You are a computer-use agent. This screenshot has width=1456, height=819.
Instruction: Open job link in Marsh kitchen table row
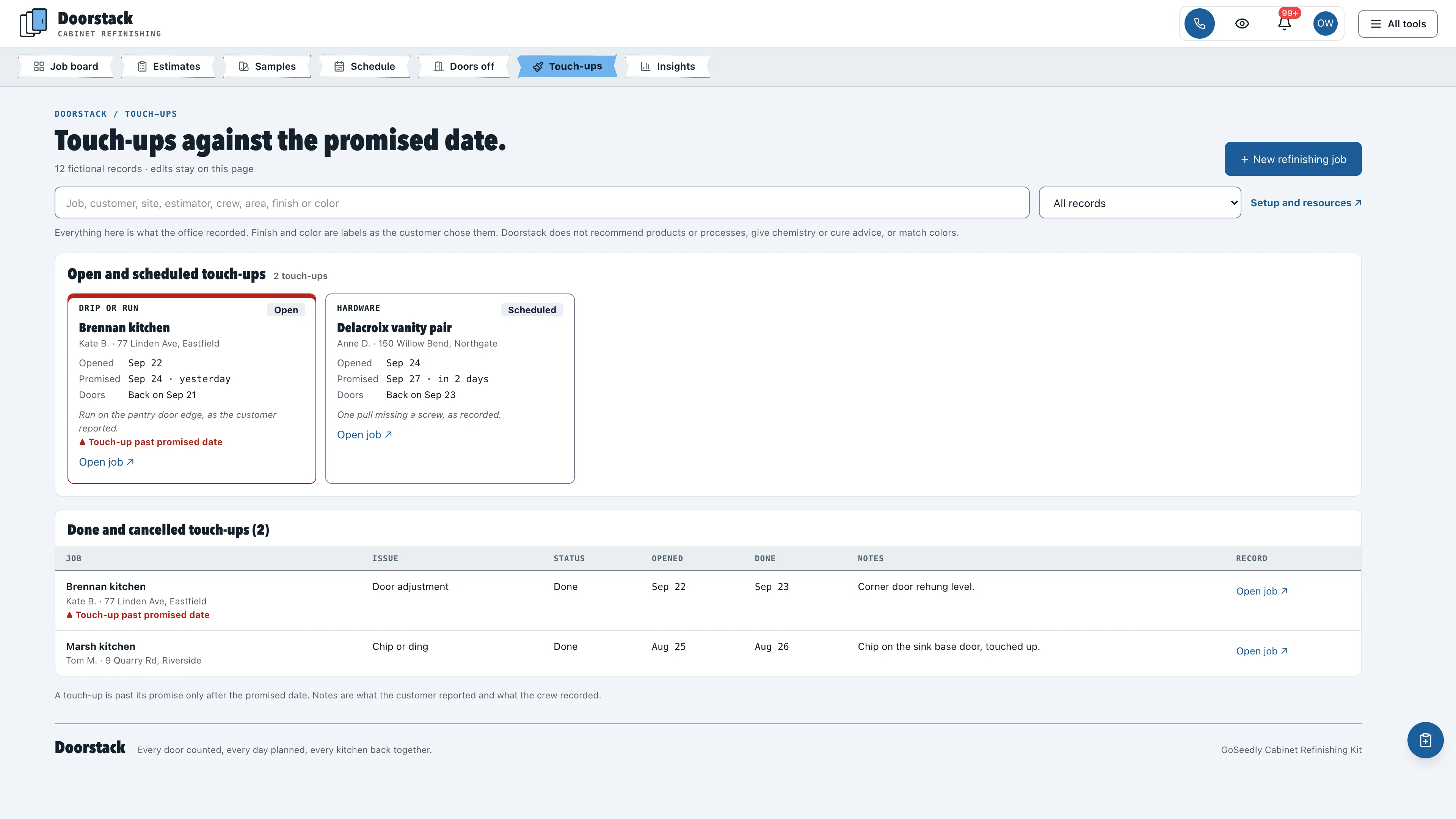1261,651
